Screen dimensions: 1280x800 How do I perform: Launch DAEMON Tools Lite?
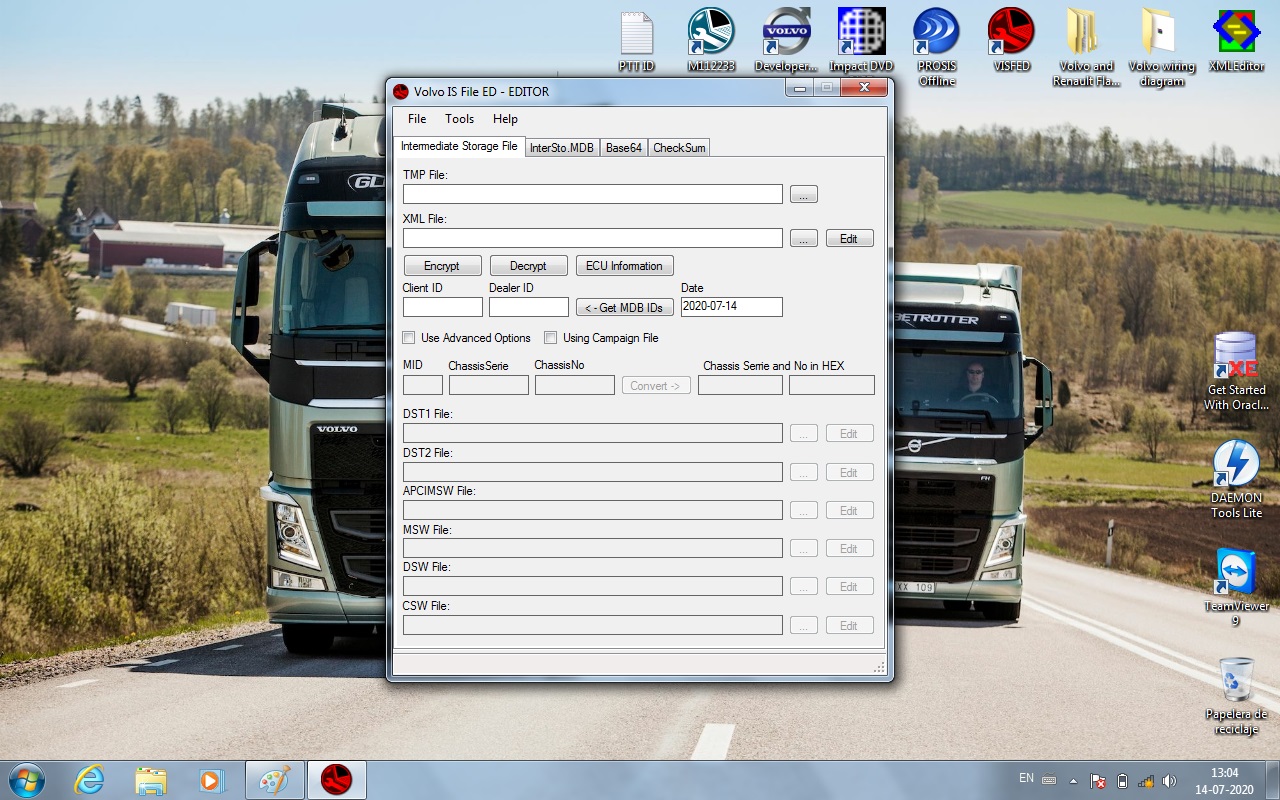coord(1236,479)
